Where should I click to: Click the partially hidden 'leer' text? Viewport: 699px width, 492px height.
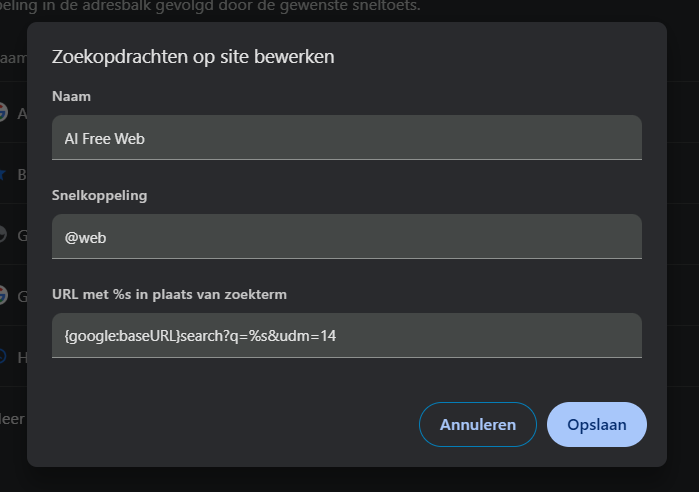12,419
